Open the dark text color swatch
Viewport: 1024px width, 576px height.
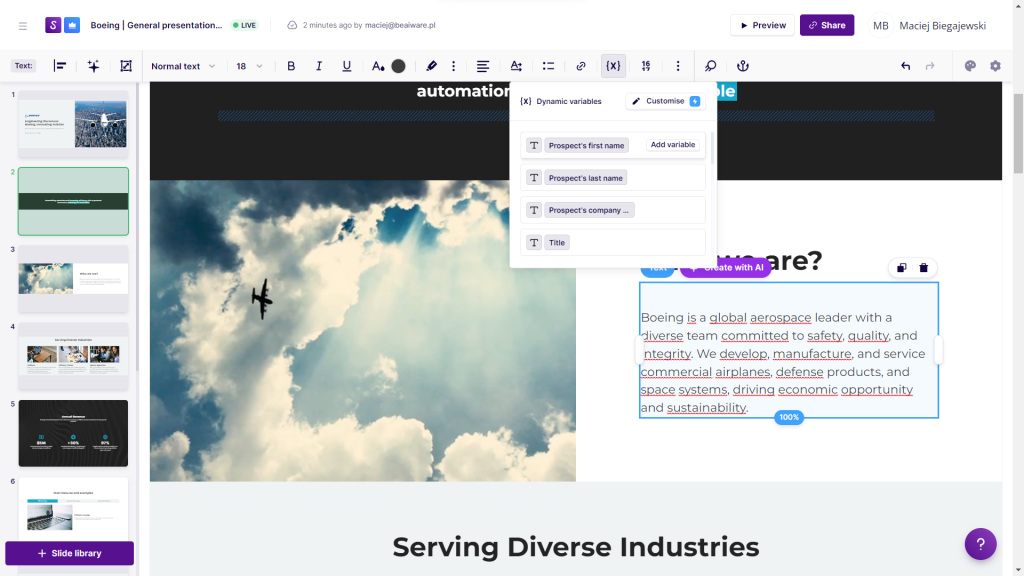[398, 66]
